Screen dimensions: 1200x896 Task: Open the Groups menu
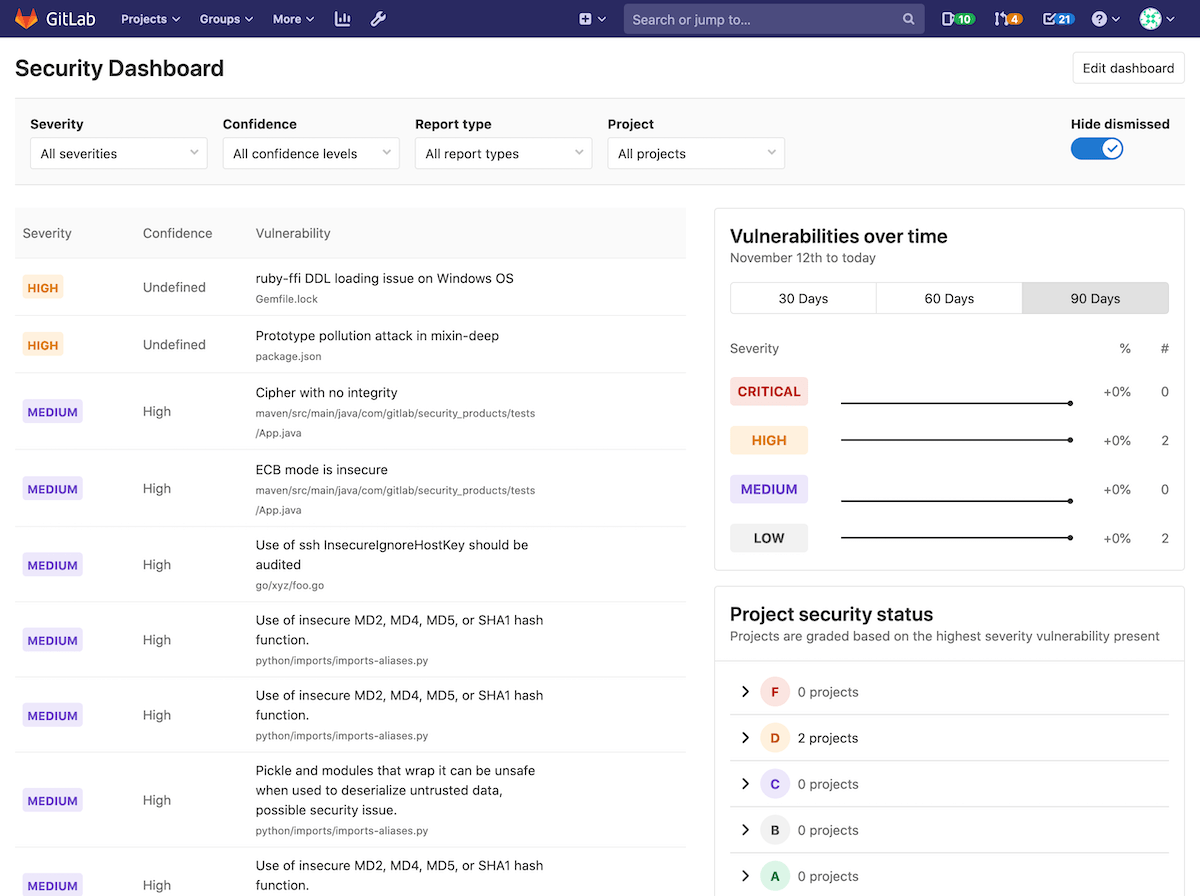[225, 18]
